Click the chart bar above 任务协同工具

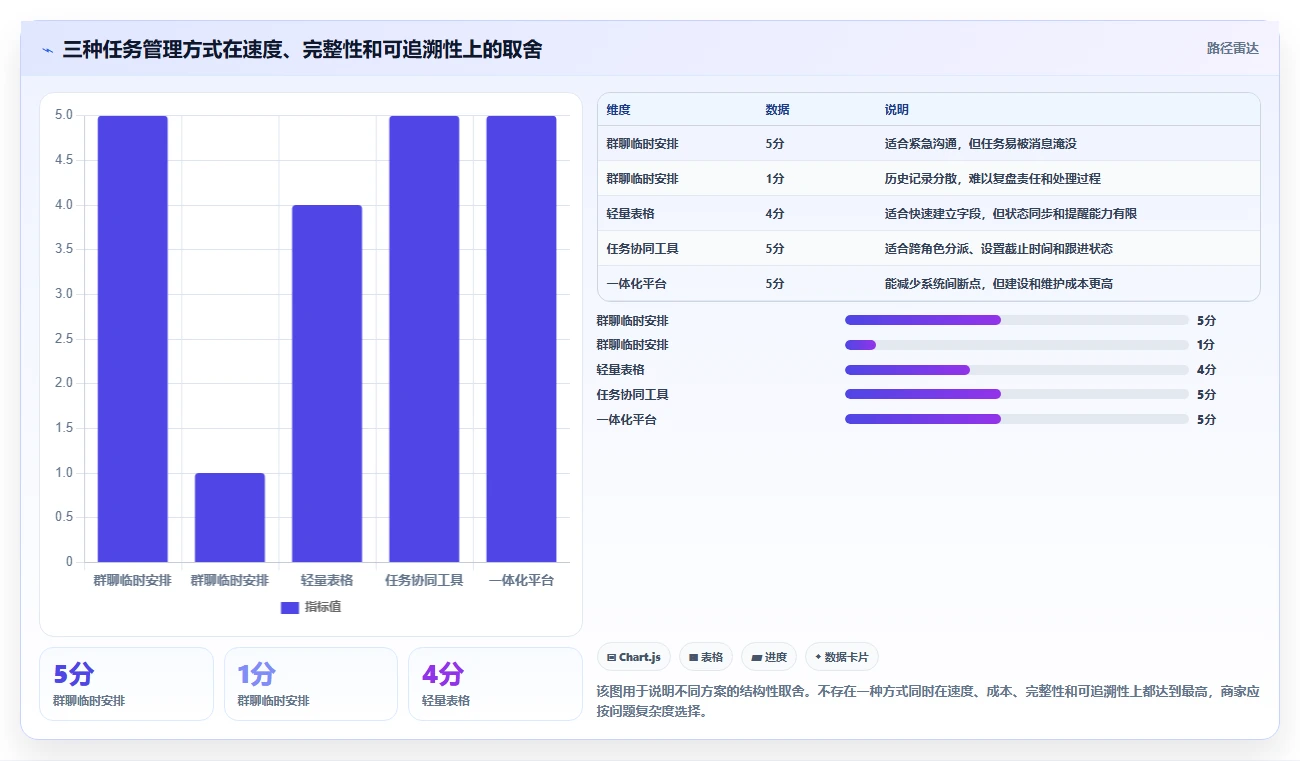[x=424, y=339]
